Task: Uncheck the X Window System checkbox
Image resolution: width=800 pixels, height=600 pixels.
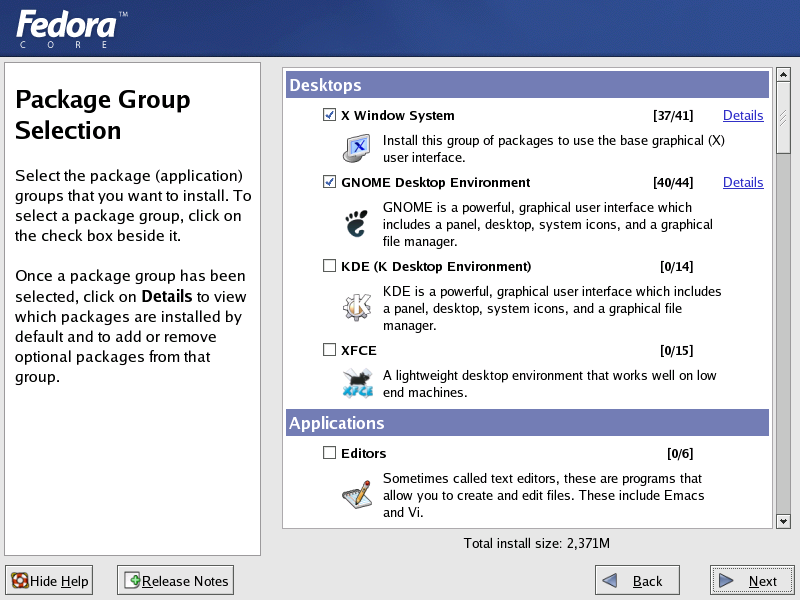Action: point(330,115)
